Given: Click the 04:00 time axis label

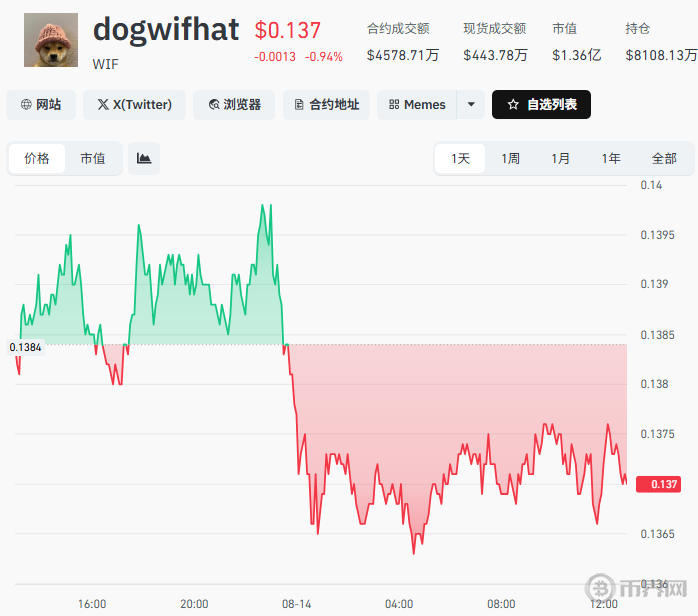Looking at the screenshot, I should click(399, 604).
